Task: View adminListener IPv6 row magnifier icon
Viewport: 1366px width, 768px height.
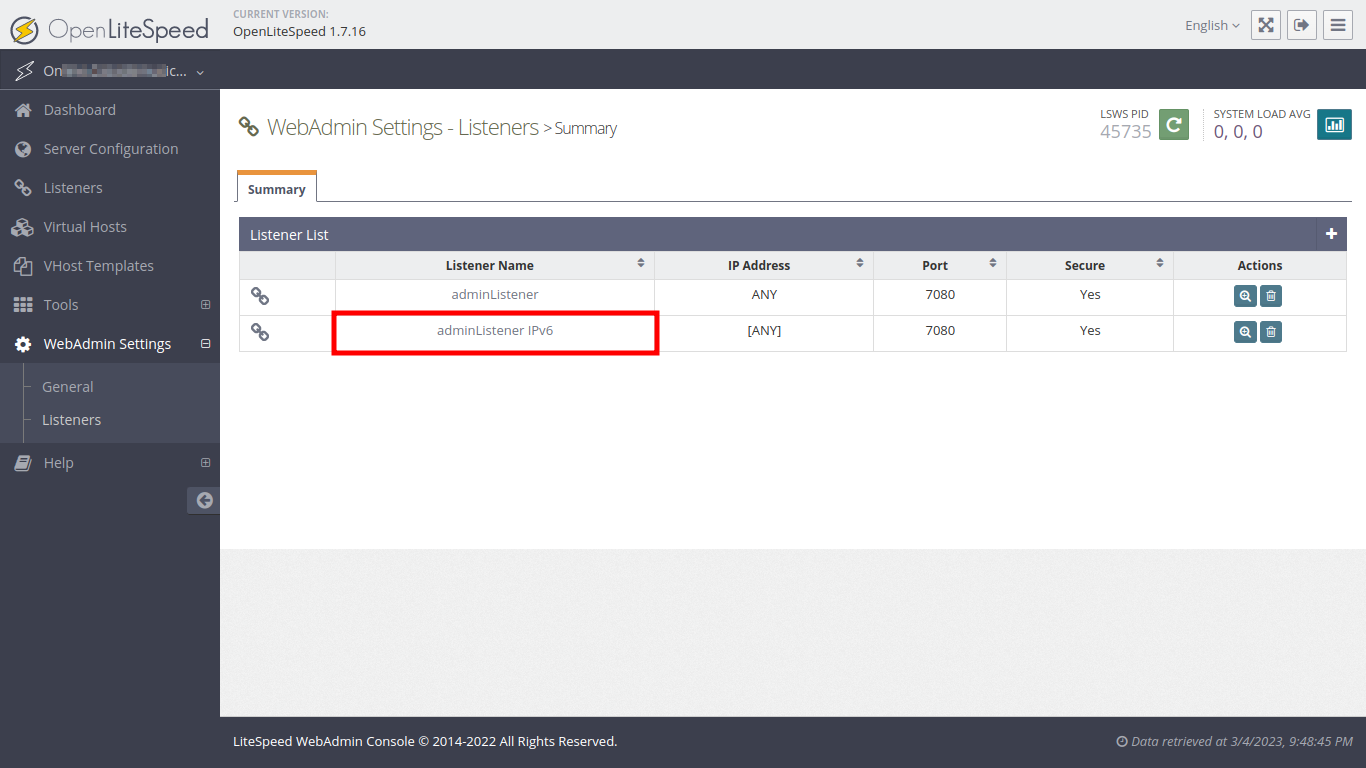Action: (1245, 332)
